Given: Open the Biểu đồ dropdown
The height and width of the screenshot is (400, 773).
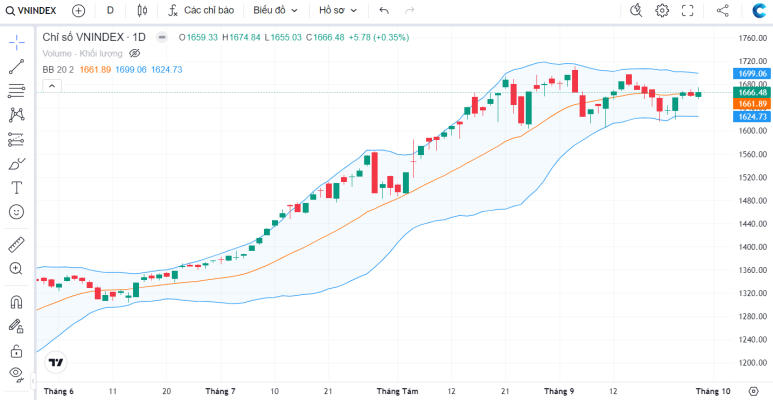Looking at the screenshot, I should (276, 10).
